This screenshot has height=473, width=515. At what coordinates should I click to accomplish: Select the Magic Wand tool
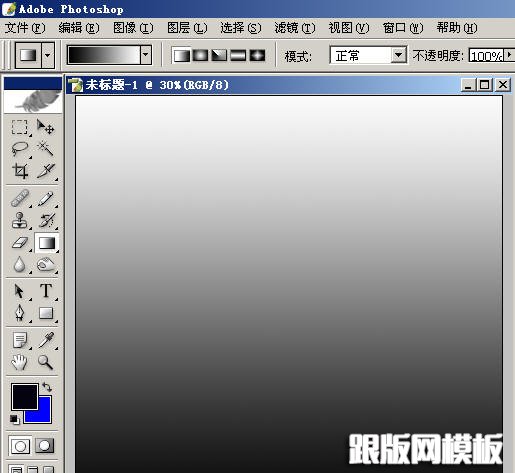(45, 148)
